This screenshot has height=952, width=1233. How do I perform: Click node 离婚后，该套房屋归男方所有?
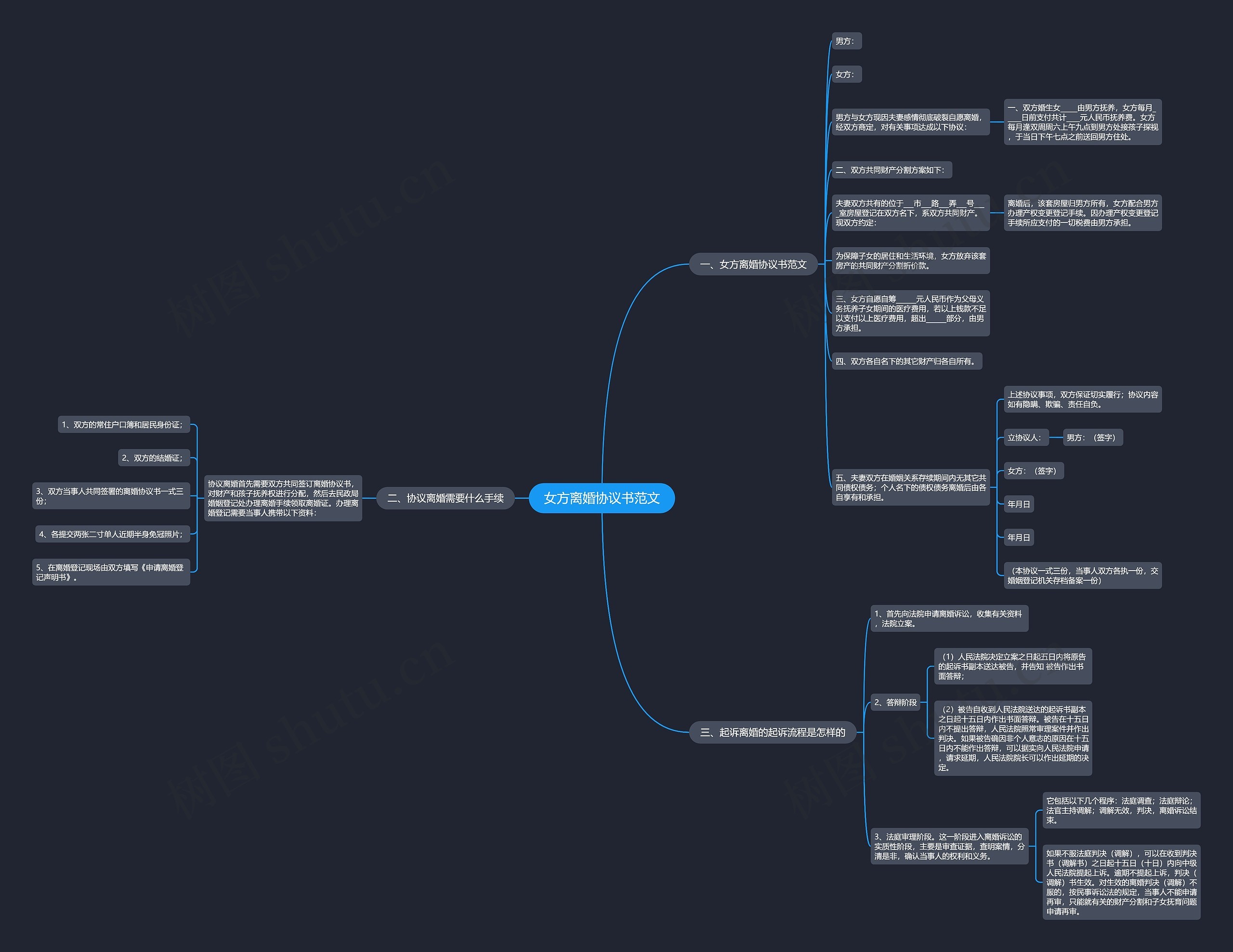click(1082, 213)
